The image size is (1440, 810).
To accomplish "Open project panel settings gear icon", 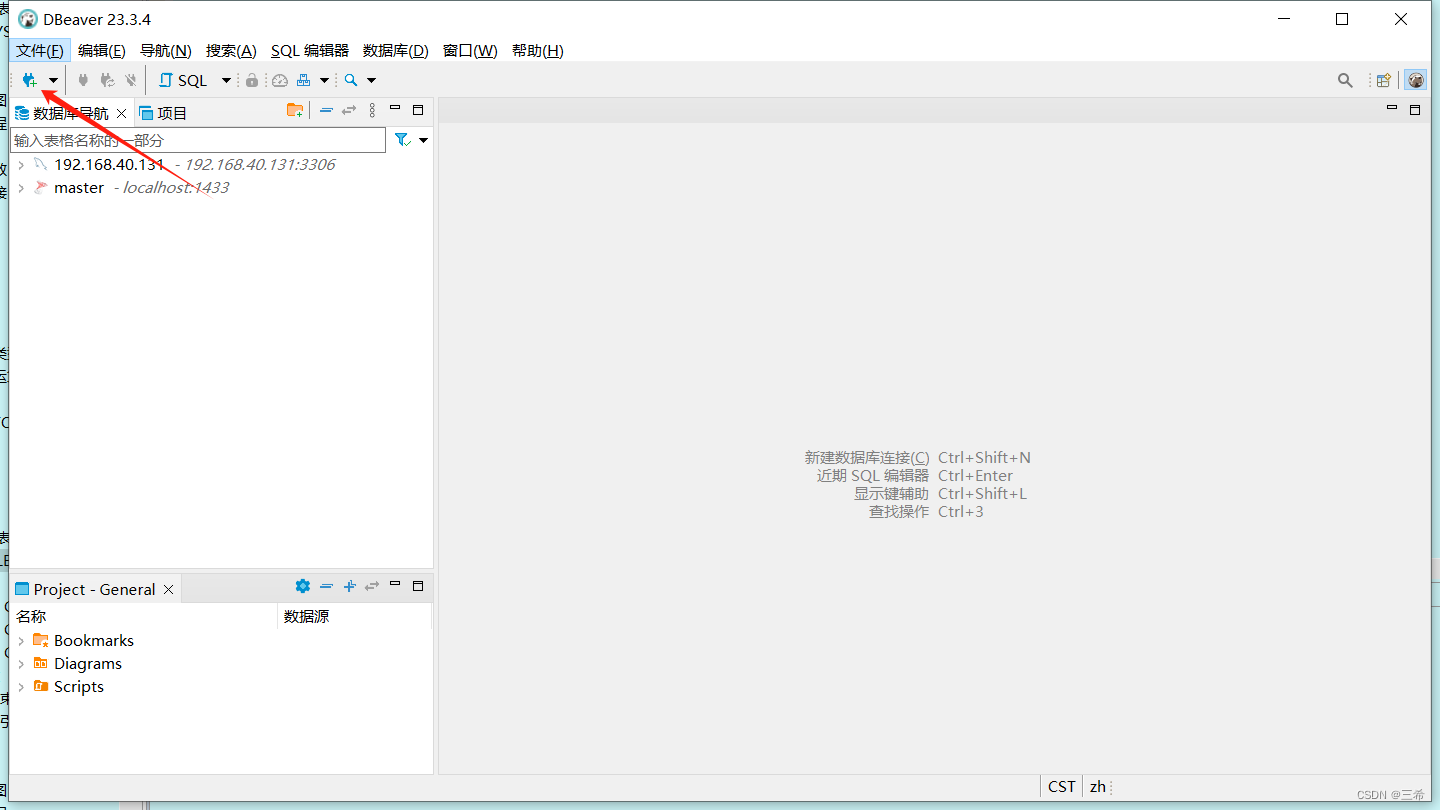I will (303, 586).
